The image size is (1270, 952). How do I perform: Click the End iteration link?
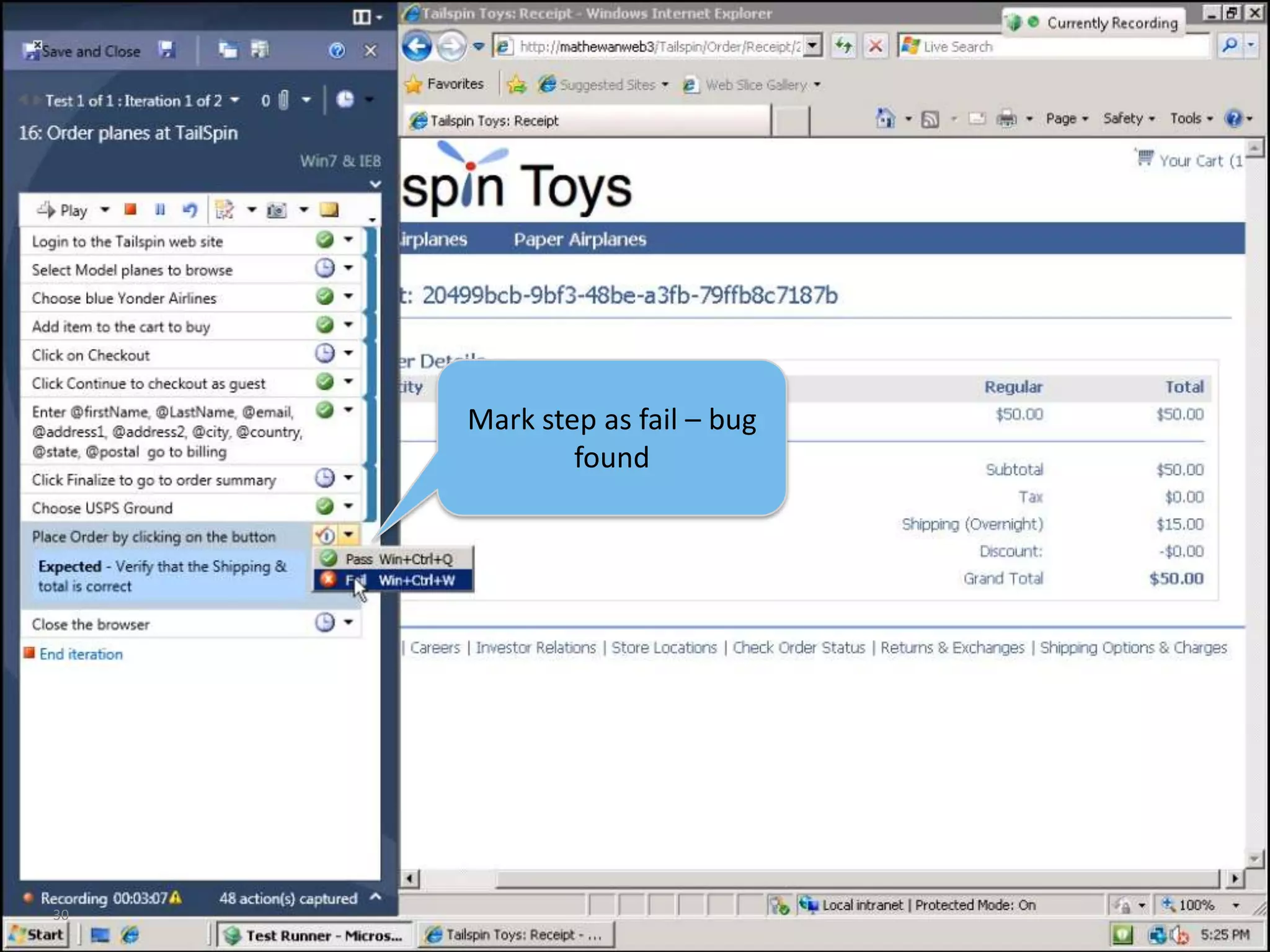click(x=81, y=654)
